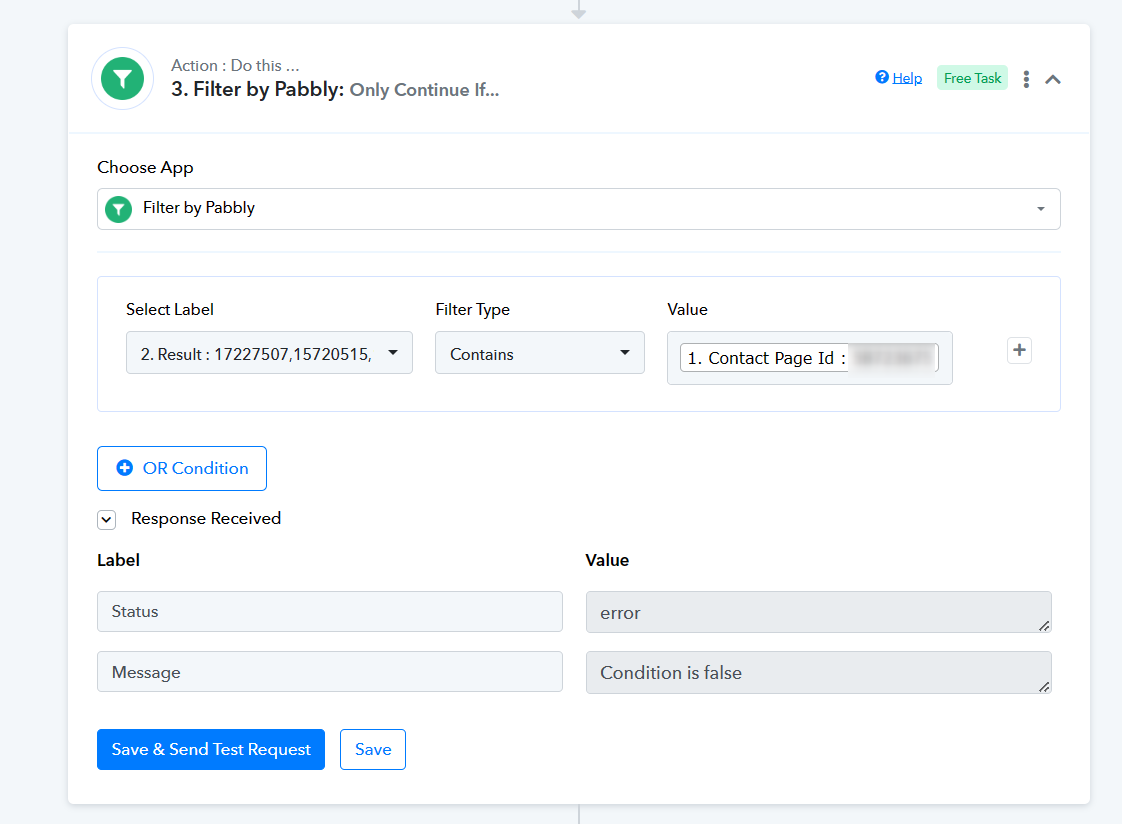
Task: Click the blue Help question mark icon
Action: click(x=882, y=77)
